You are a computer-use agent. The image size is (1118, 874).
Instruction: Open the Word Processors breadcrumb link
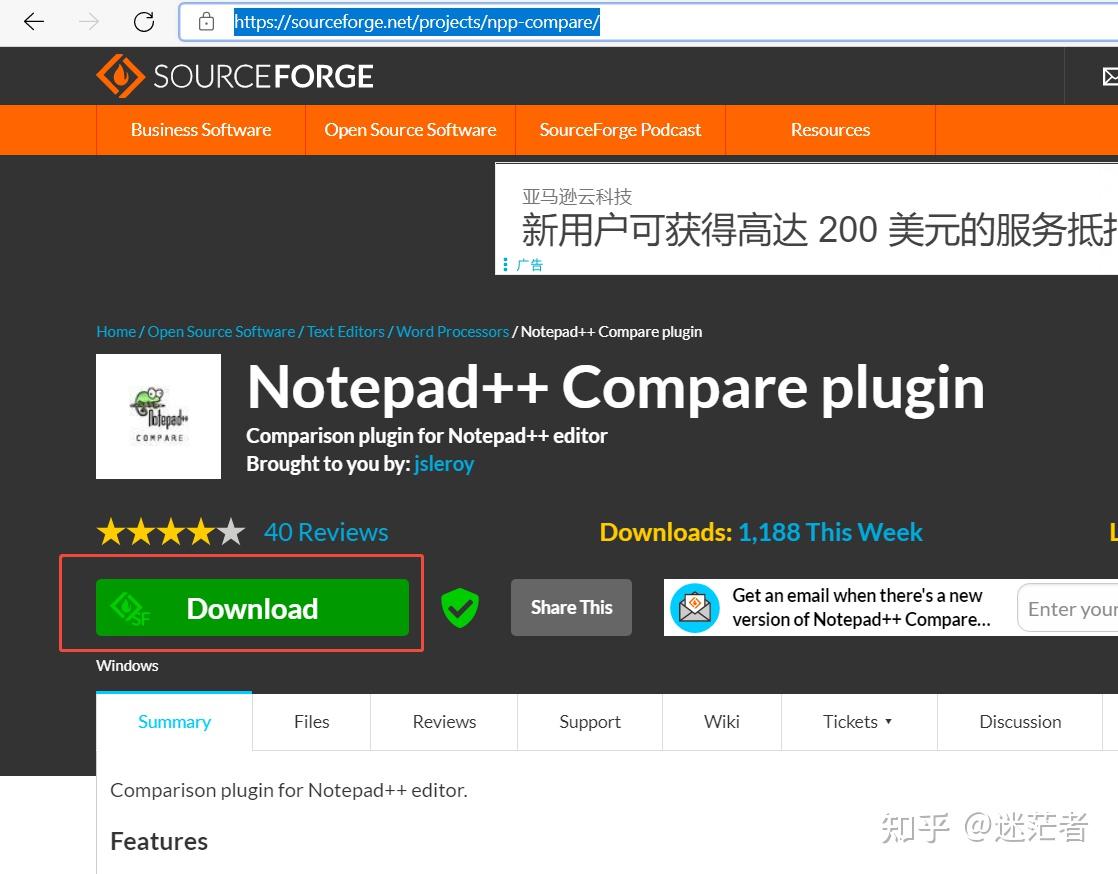click(453, 331)
